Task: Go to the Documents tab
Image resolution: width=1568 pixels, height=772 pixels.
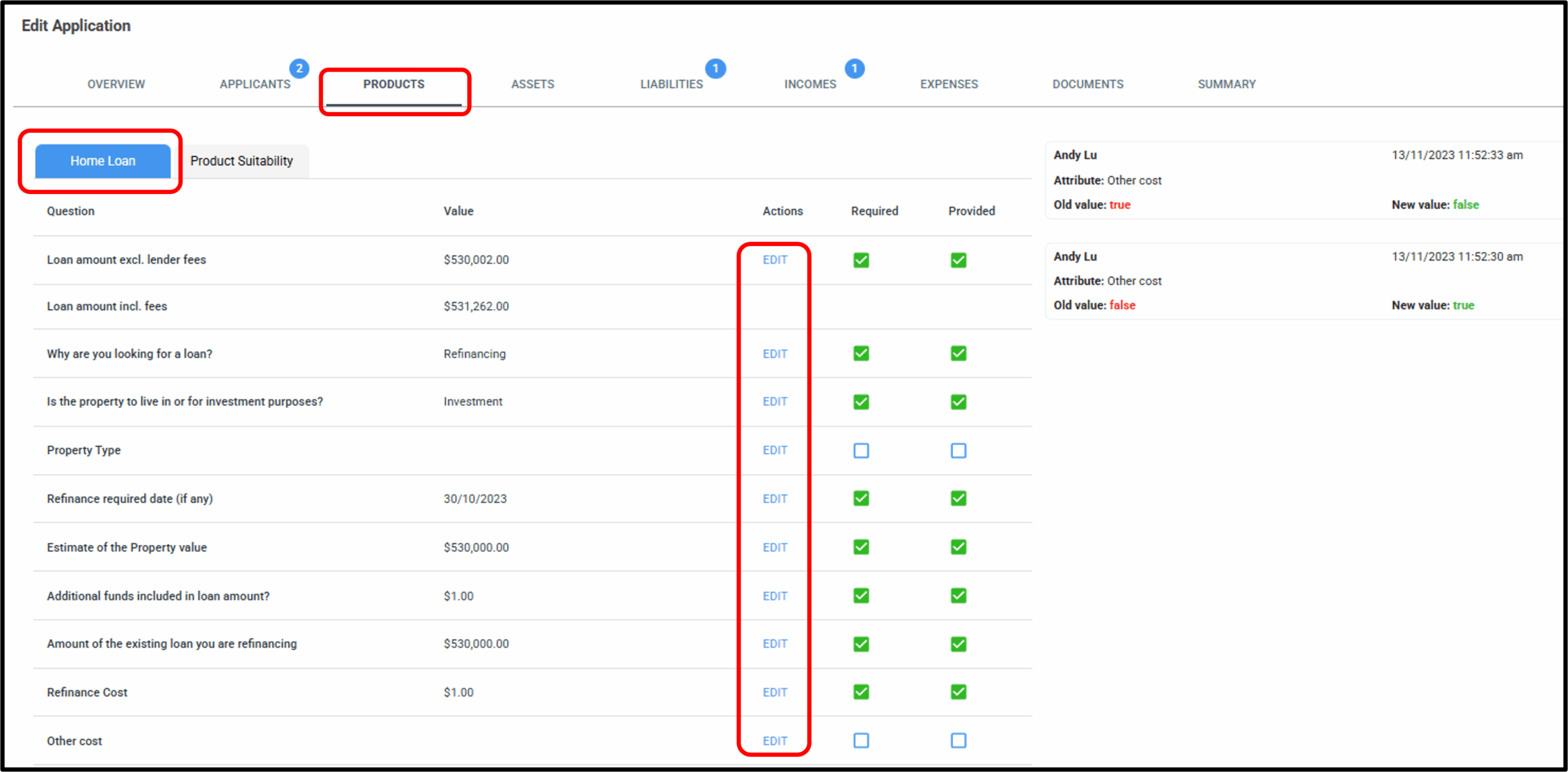Action: coord(1087,84)
